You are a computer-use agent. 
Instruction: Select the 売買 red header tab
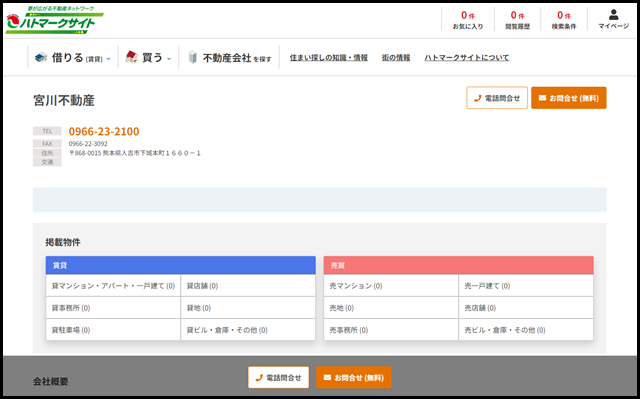click(x=458, y=265)
